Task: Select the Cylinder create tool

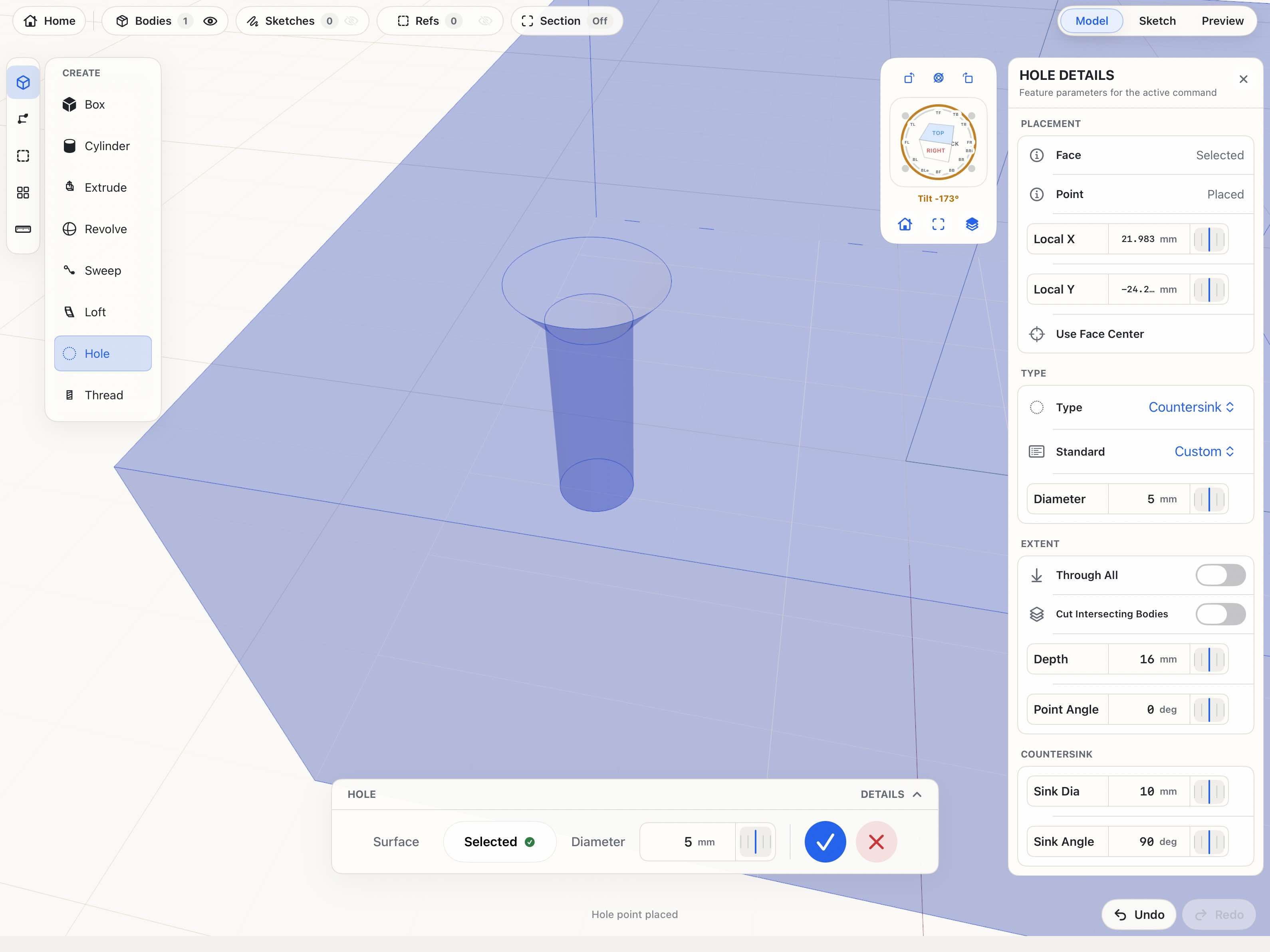Action: pos(103,146)
